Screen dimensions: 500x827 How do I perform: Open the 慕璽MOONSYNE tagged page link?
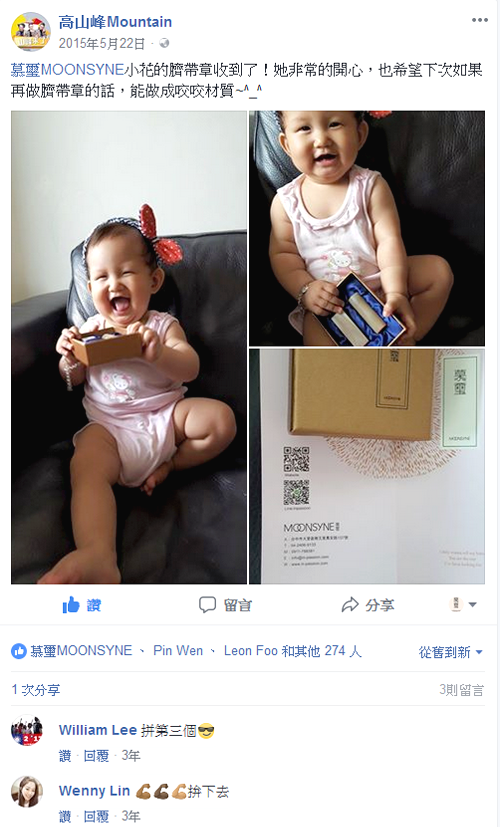click(67, 70)
